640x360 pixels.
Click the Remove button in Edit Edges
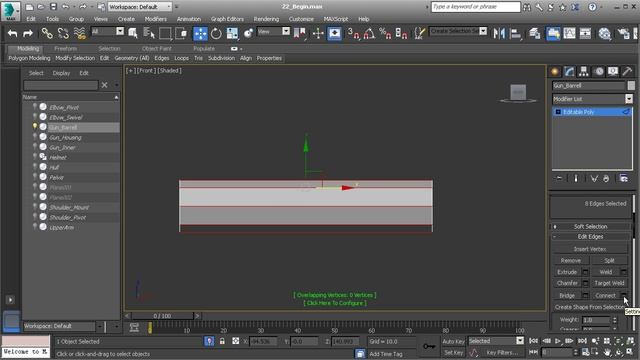click(x=571, y=260)
